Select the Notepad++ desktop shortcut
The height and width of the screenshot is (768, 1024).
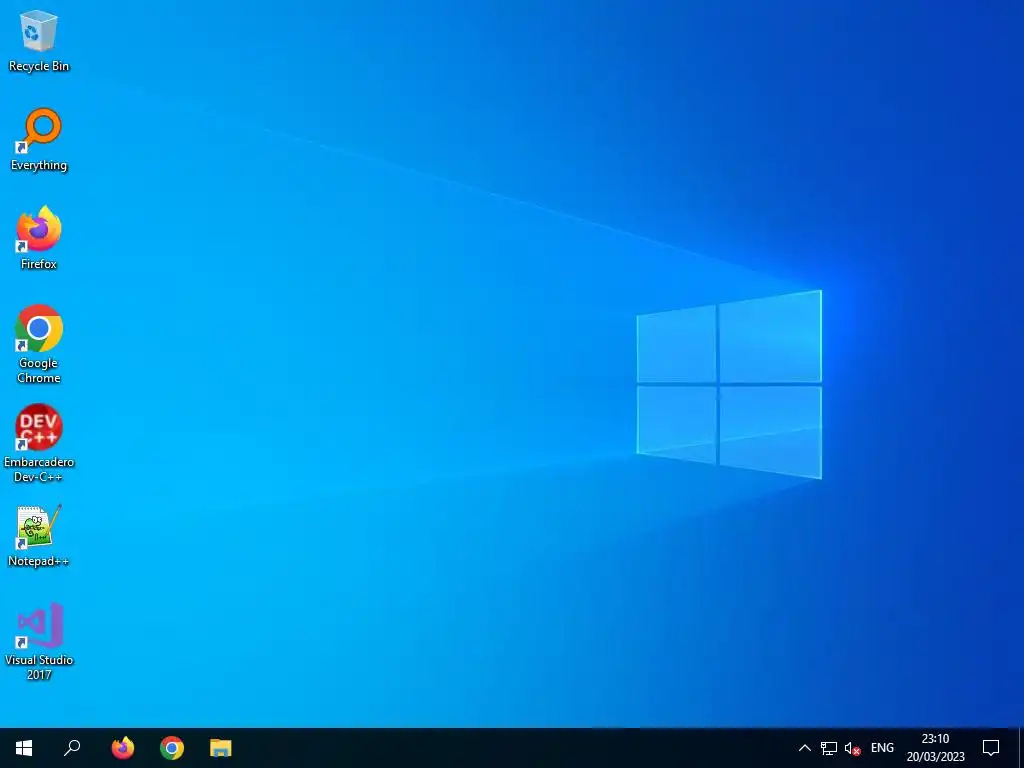(39, 536)
